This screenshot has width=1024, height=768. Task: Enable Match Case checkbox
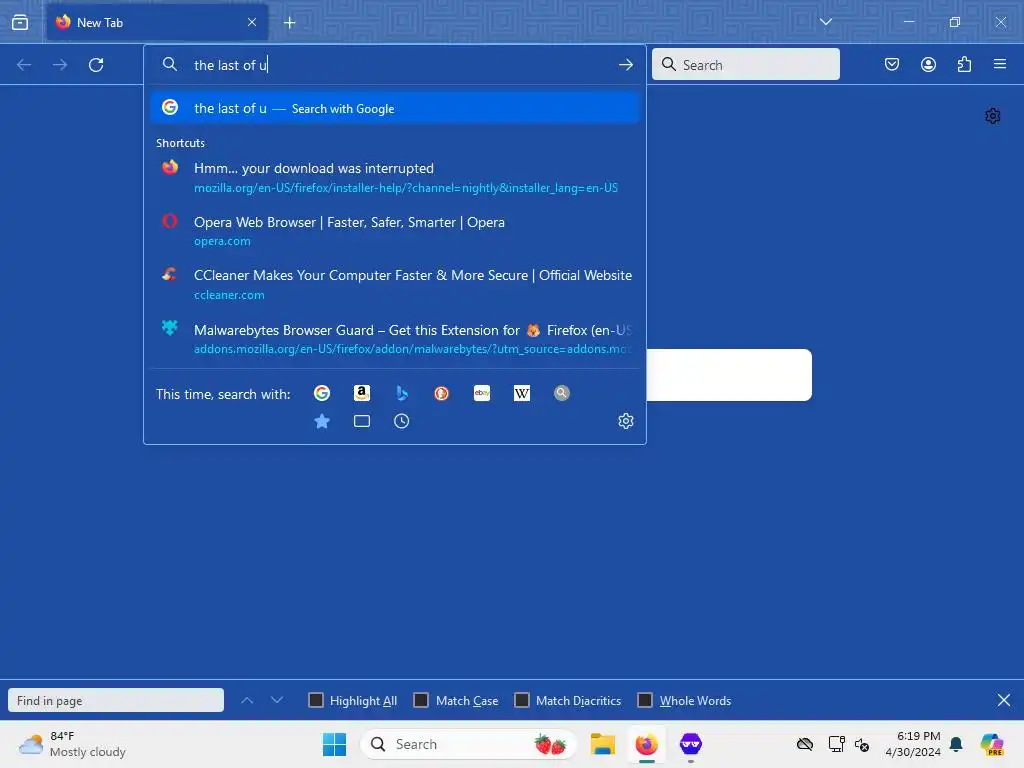[421, 701]
